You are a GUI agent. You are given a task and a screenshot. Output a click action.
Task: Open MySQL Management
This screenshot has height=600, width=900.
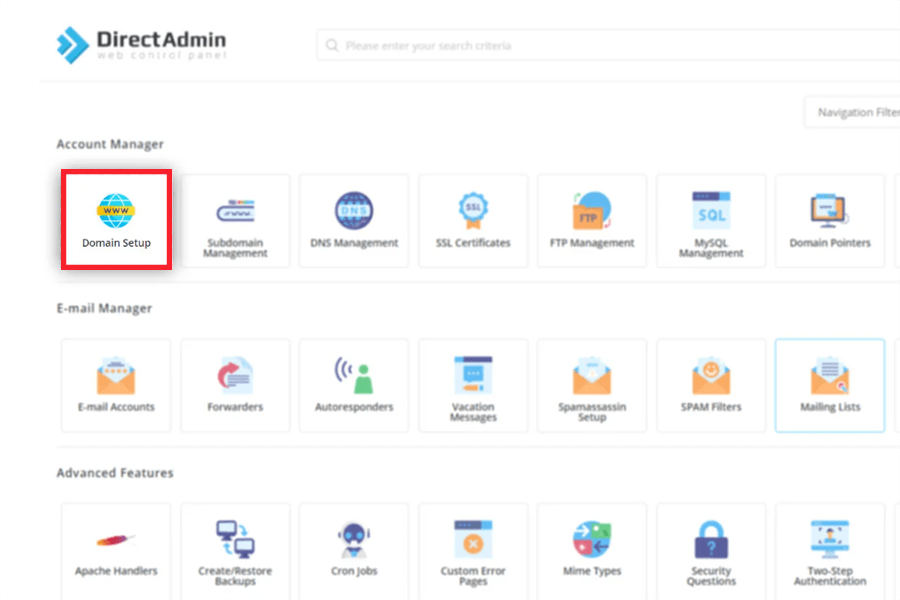[x=711, y=221]
